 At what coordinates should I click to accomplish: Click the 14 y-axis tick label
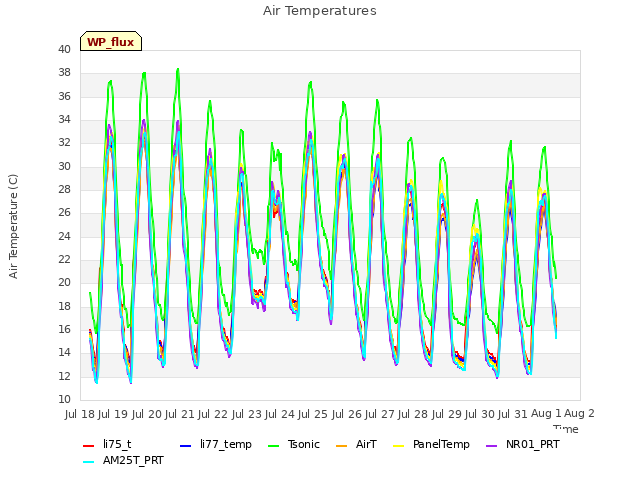click(x=64, y=352)
